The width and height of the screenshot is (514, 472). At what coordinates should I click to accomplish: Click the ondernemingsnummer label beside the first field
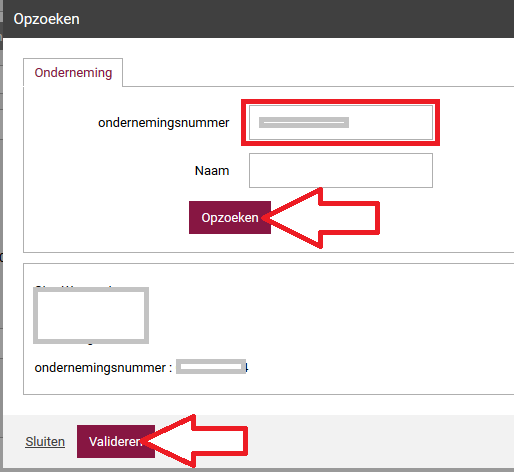163,123
